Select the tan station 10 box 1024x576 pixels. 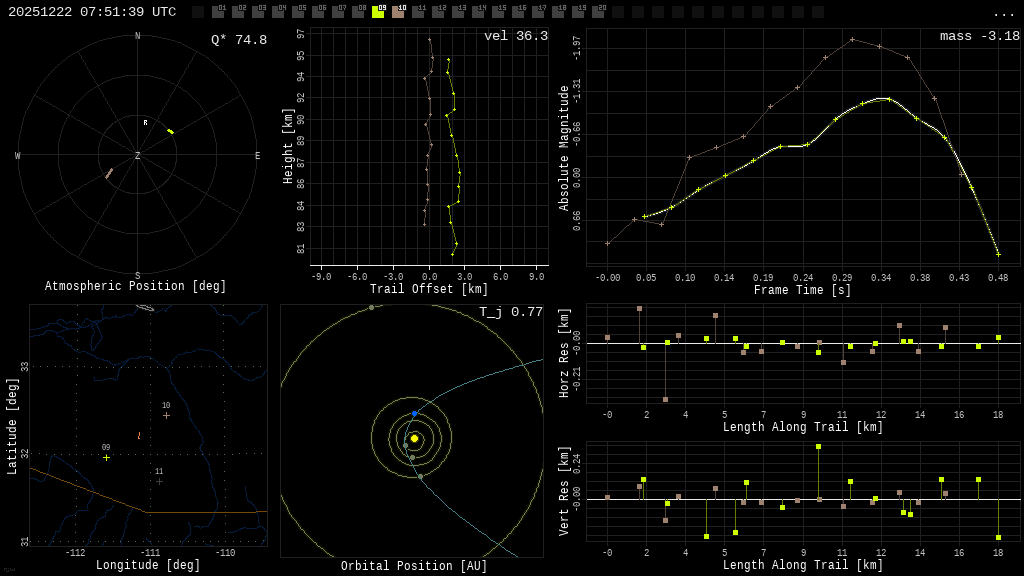click(398, 12)
